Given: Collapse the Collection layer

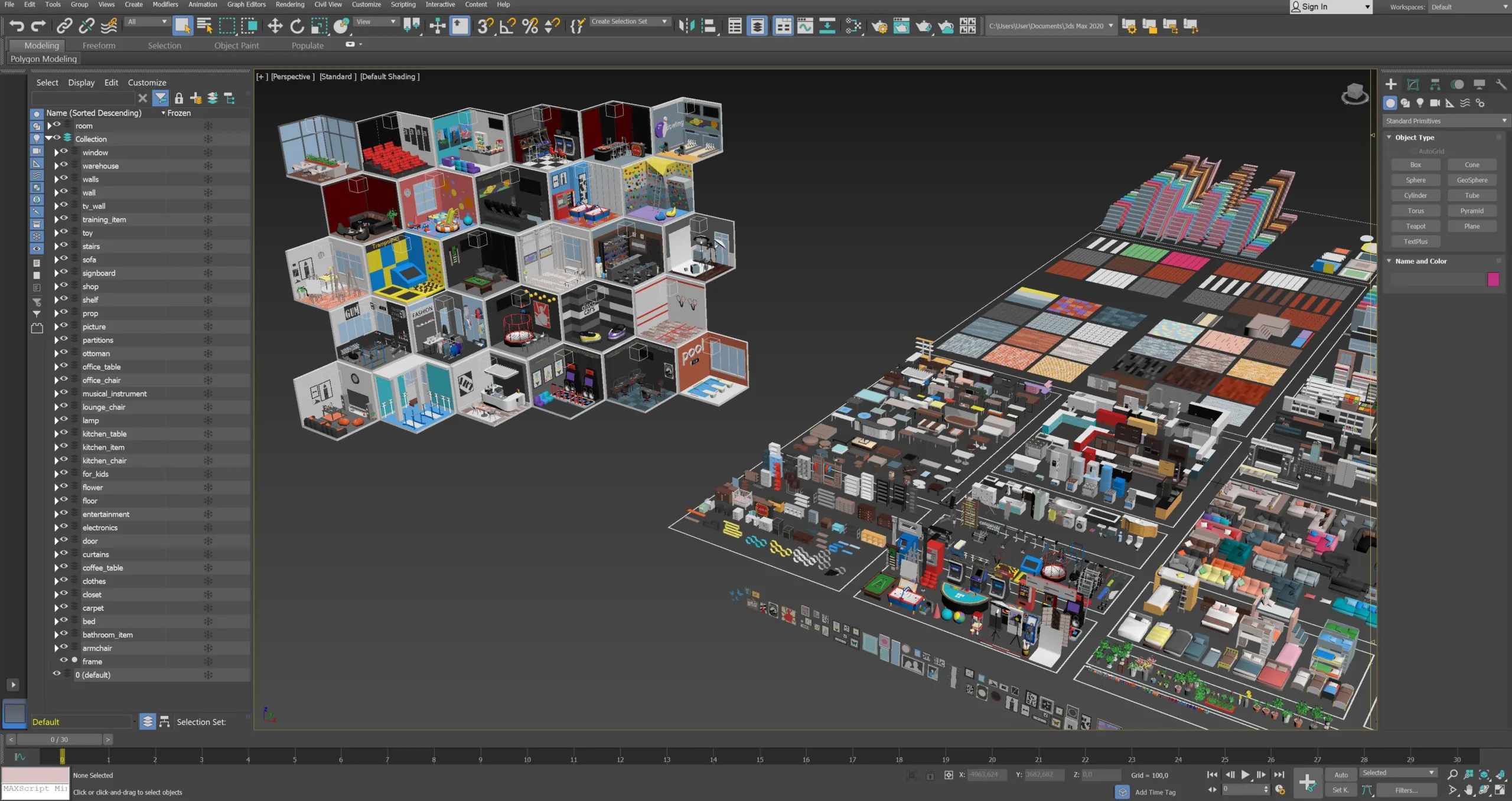Looking at the screenshot, I should [49, 139].
